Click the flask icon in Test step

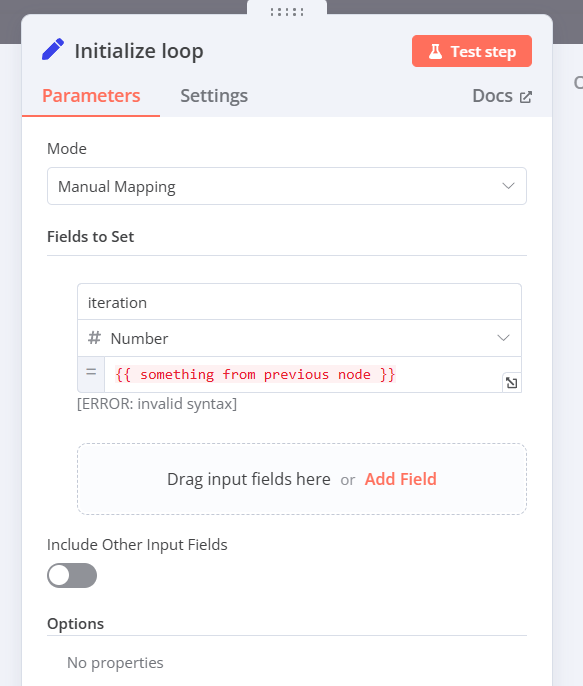tap(435, 52)
